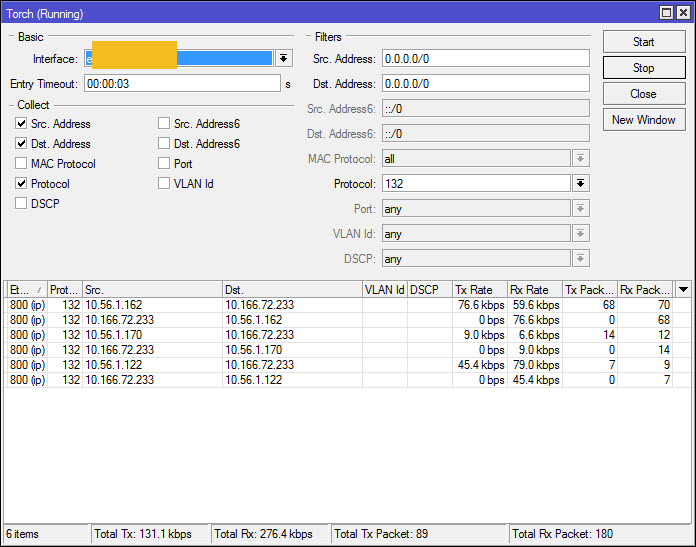Open the VLAN Id filter dropdown arrow
Image resolution: width=696 pixels, height=547 pixels.
(x=581, y=233)
